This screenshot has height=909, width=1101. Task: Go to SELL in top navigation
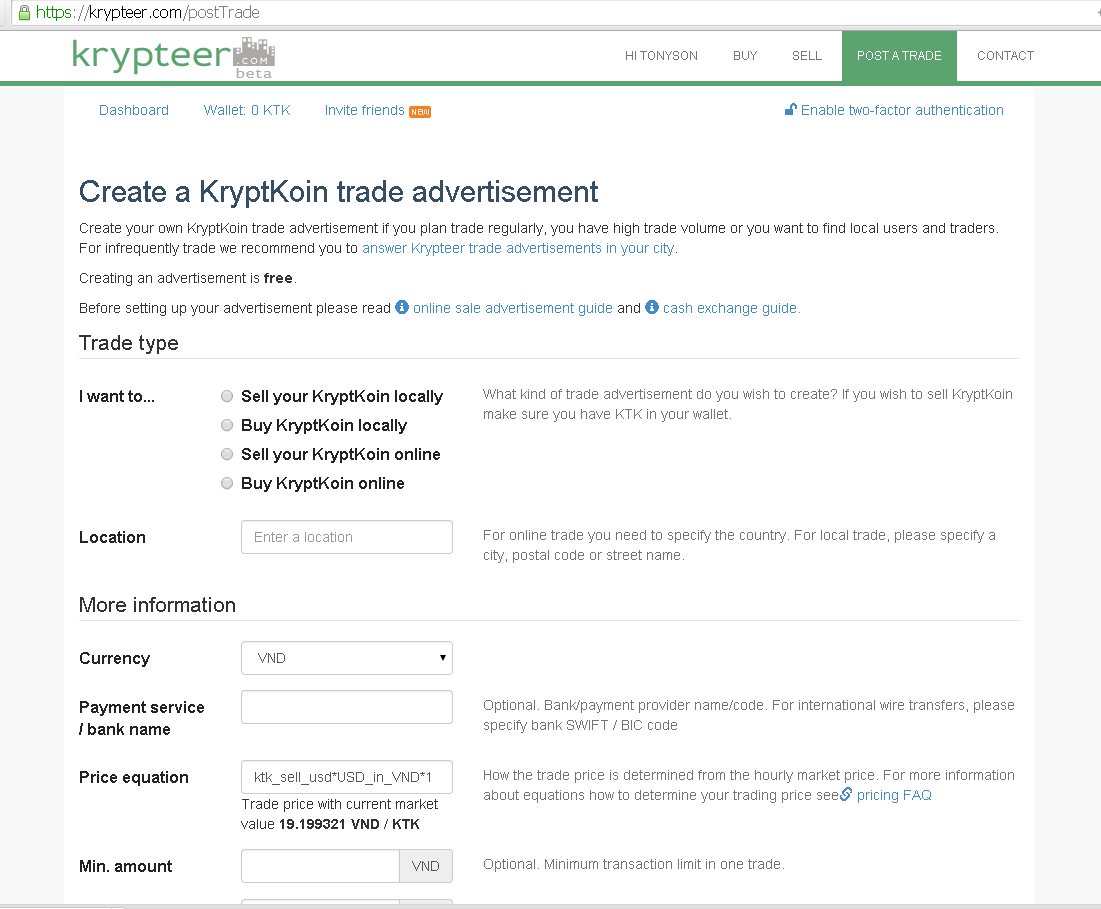(x=807, y=56)
